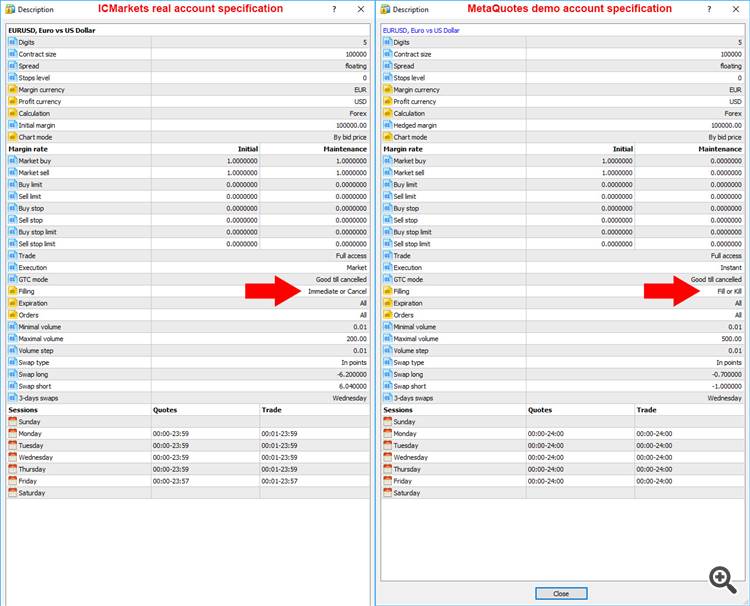The image size is (750, 606).
Task: Click Swap short value 6.040000
Action: (353, 386)
